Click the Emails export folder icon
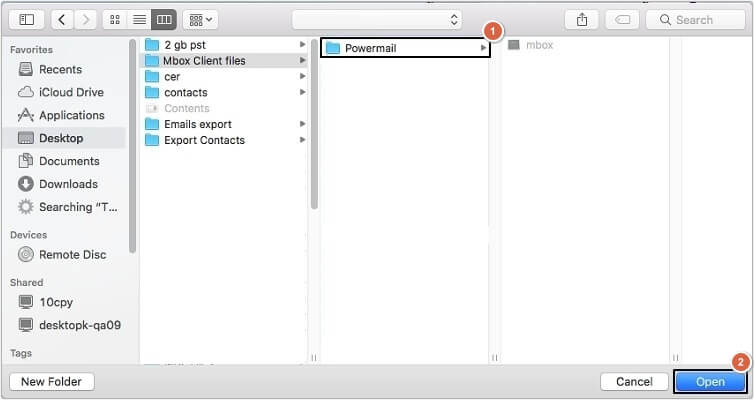Image resolution: width=755 pixels, height=401 pixels. [152, 124]
